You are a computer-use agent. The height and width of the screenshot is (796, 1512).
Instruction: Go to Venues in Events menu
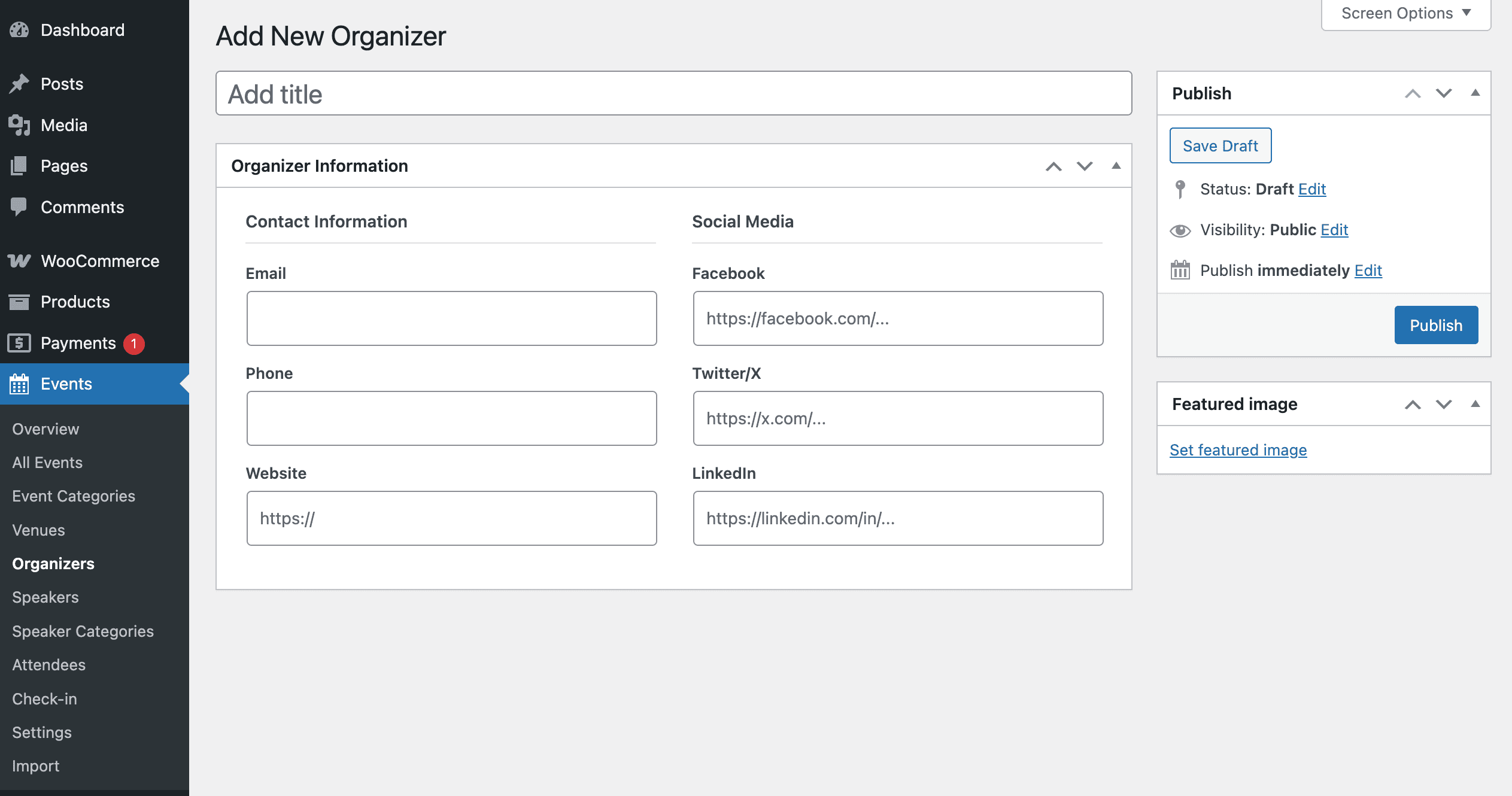pos(38,530)
